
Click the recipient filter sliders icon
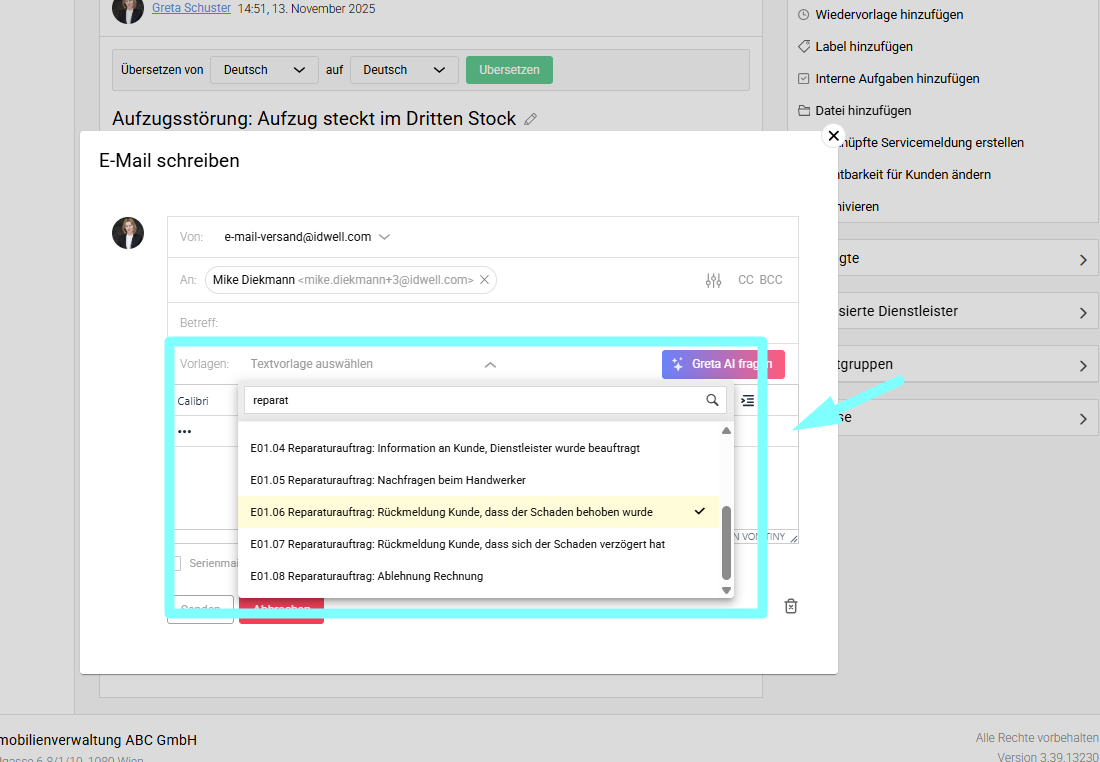point(713,281)
